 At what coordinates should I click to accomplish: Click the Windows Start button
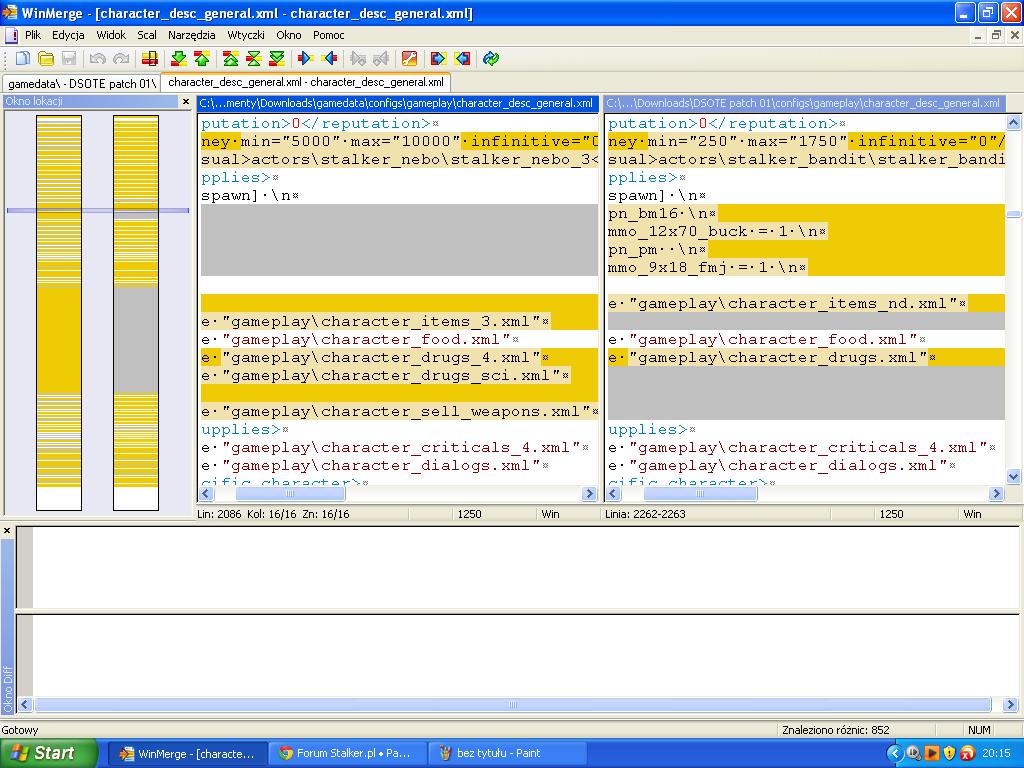coord(48,753)
